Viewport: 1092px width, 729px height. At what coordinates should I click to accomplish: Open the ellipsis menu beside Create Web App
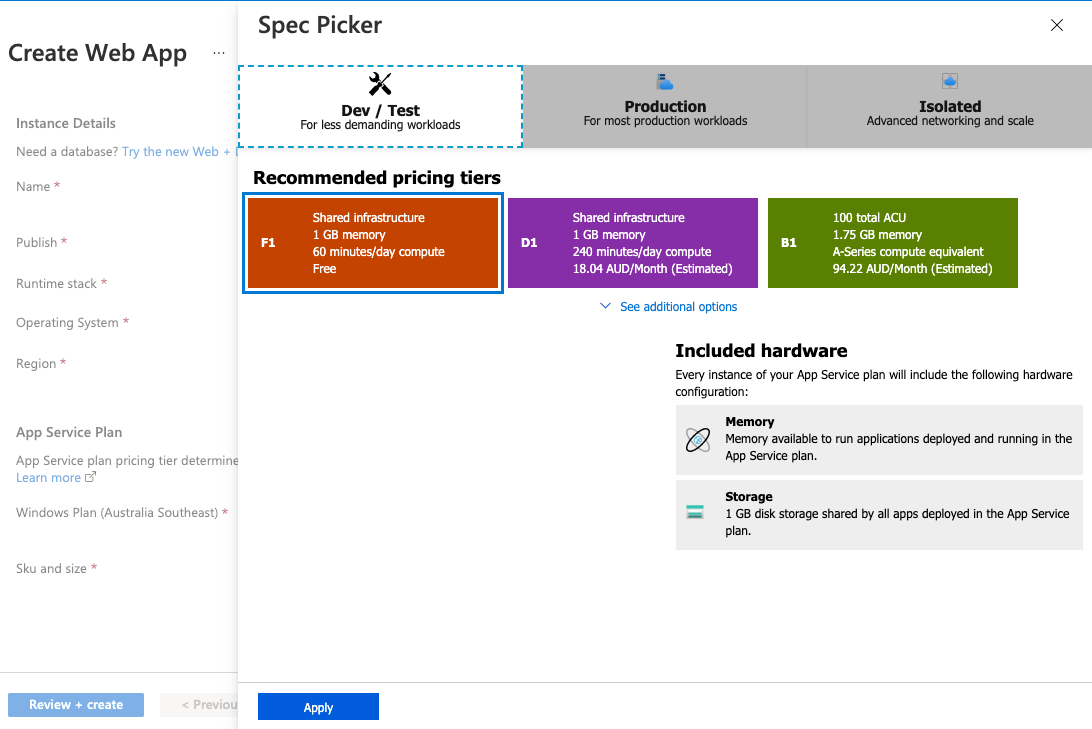pyautogui.click(x=219, y=53)
